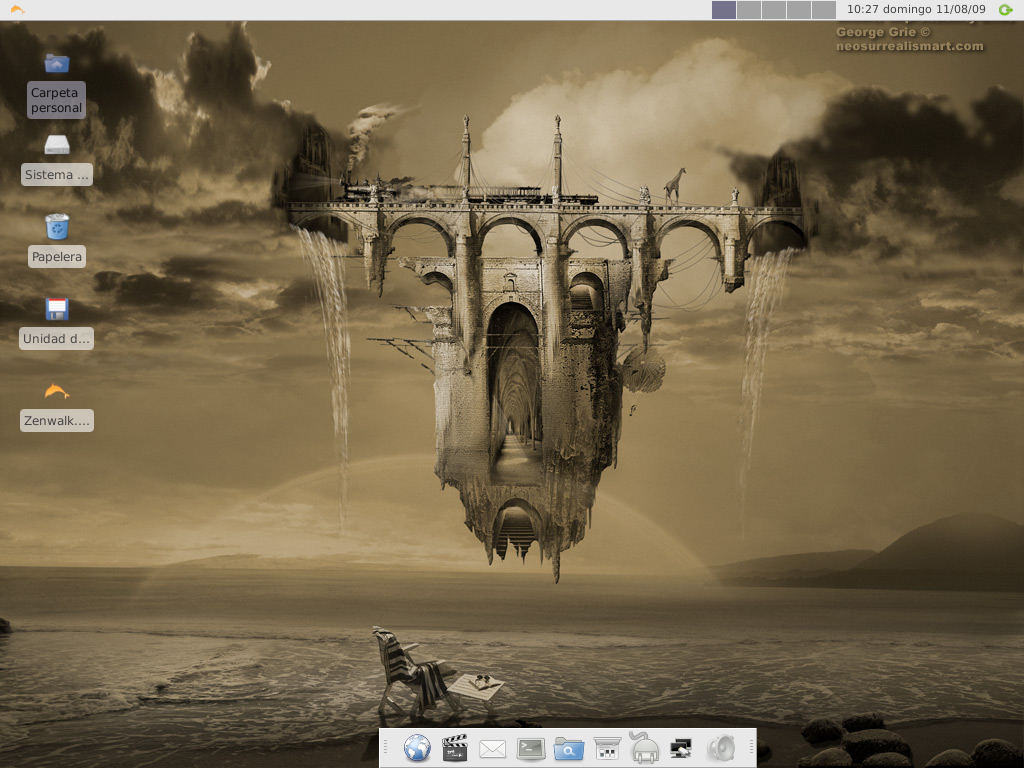Click the power plug icon in dock
The image size is (1024, 768).
[x=644, y=748]
